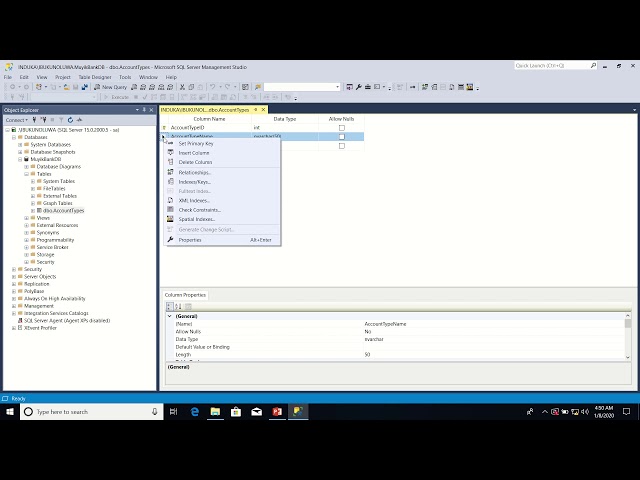Collapse the Databases tree node
Screen dimensions: 640x480
pos(14,138)
